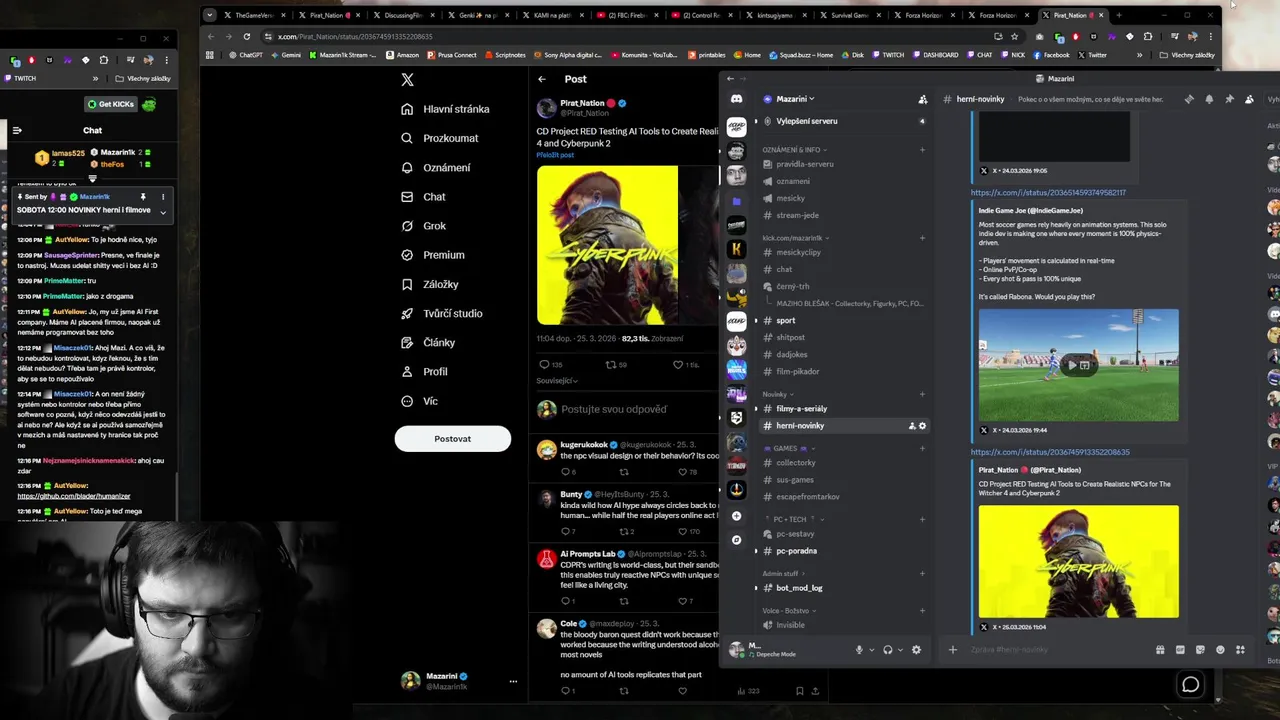The image size is (1280, 720).
Task: Deafen with the Discord headphones icon
Action: point(887,650)
